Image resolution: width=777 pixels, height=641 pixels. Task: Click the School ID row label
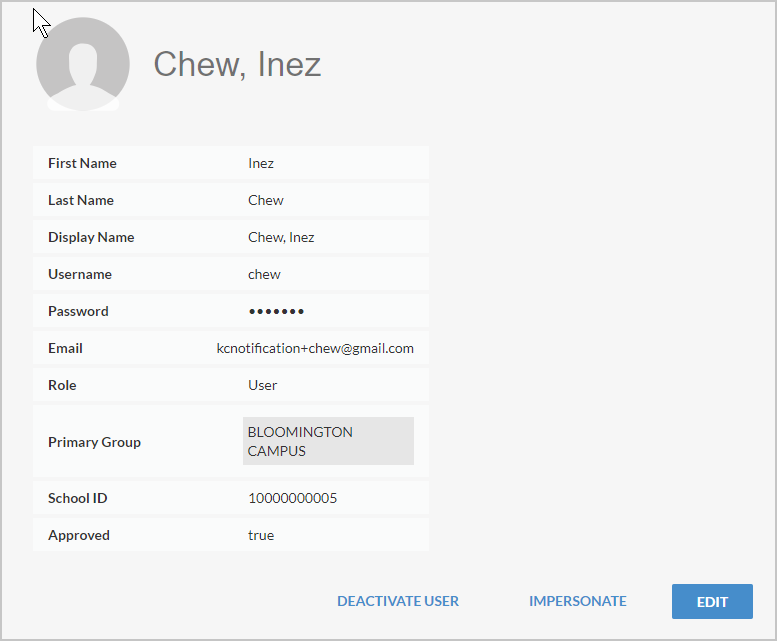click(78, 498)
